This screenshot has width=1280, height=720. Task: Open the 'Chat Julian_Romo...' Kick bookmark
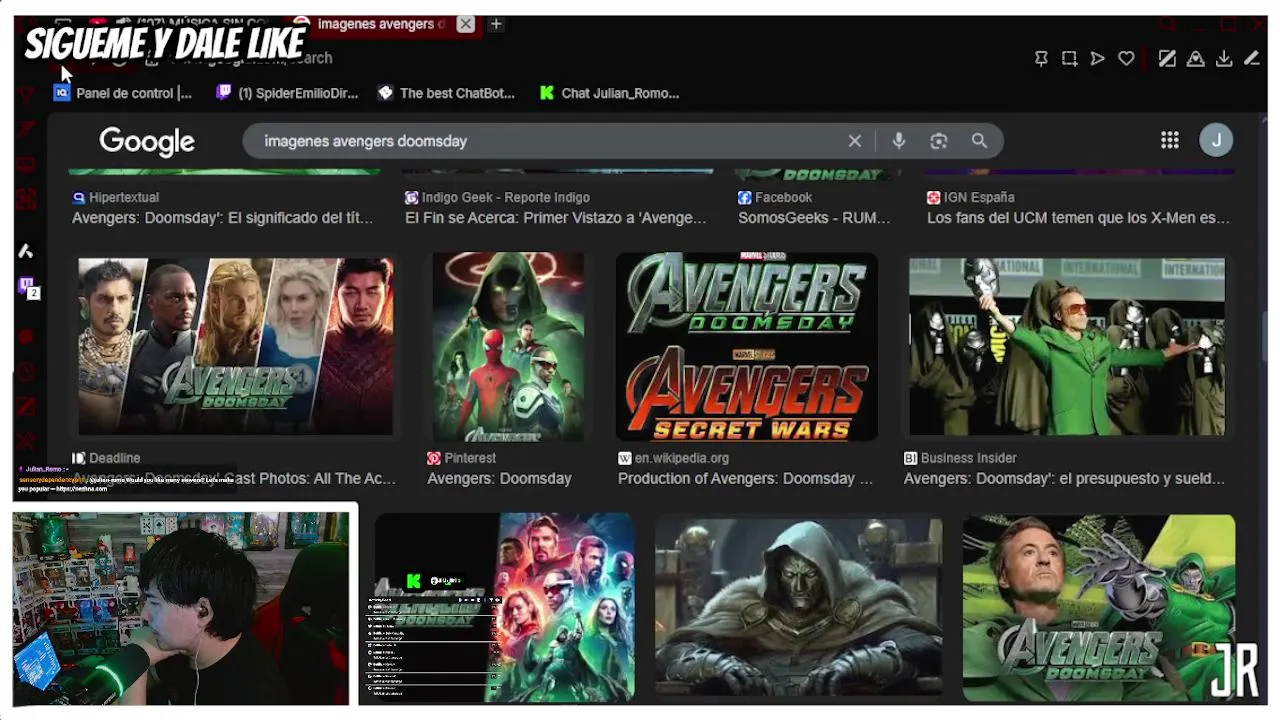(609, 93)
